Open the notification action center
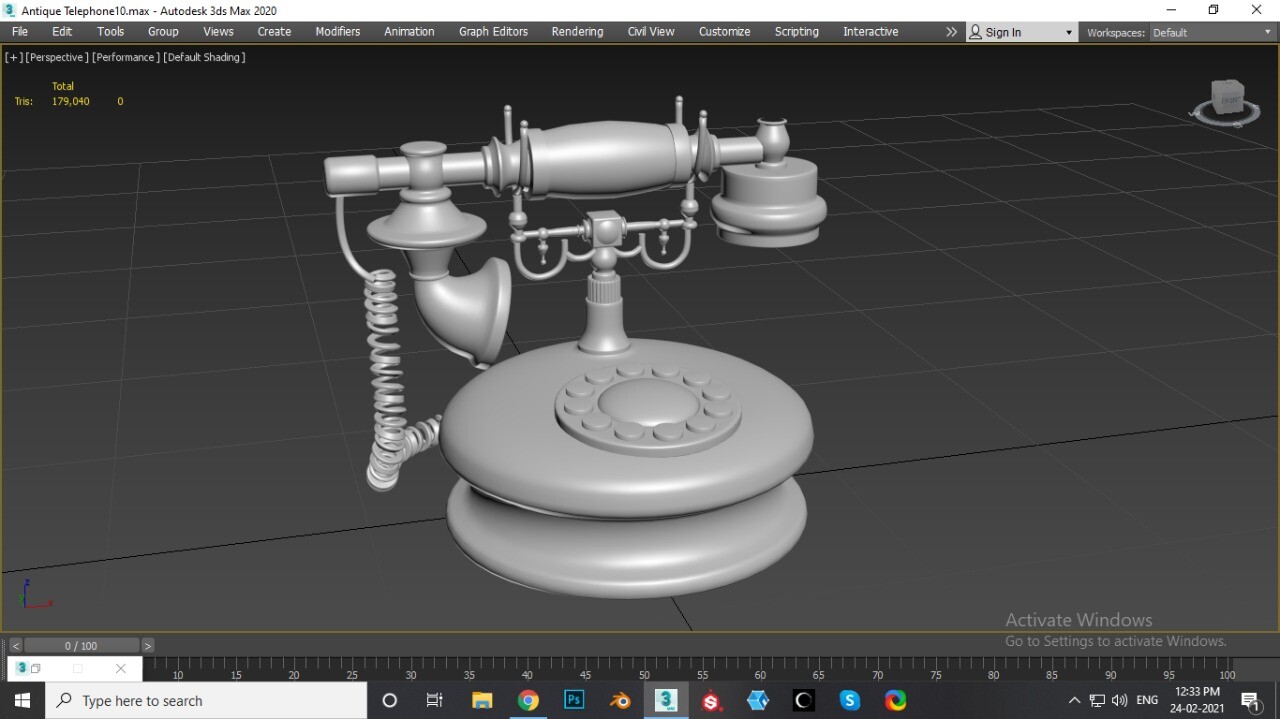The image size is (1280, 719). [1250, 701]
